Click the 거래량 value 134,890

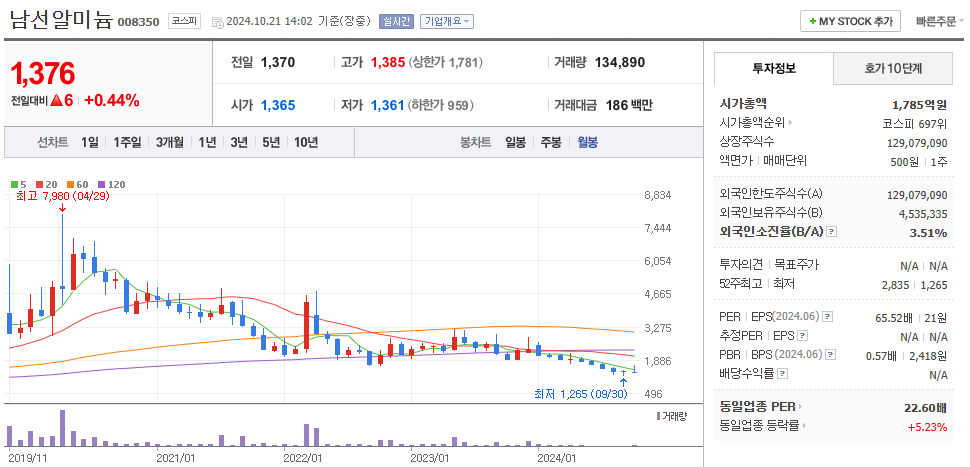pyautogui.click(x=620, y=62)
